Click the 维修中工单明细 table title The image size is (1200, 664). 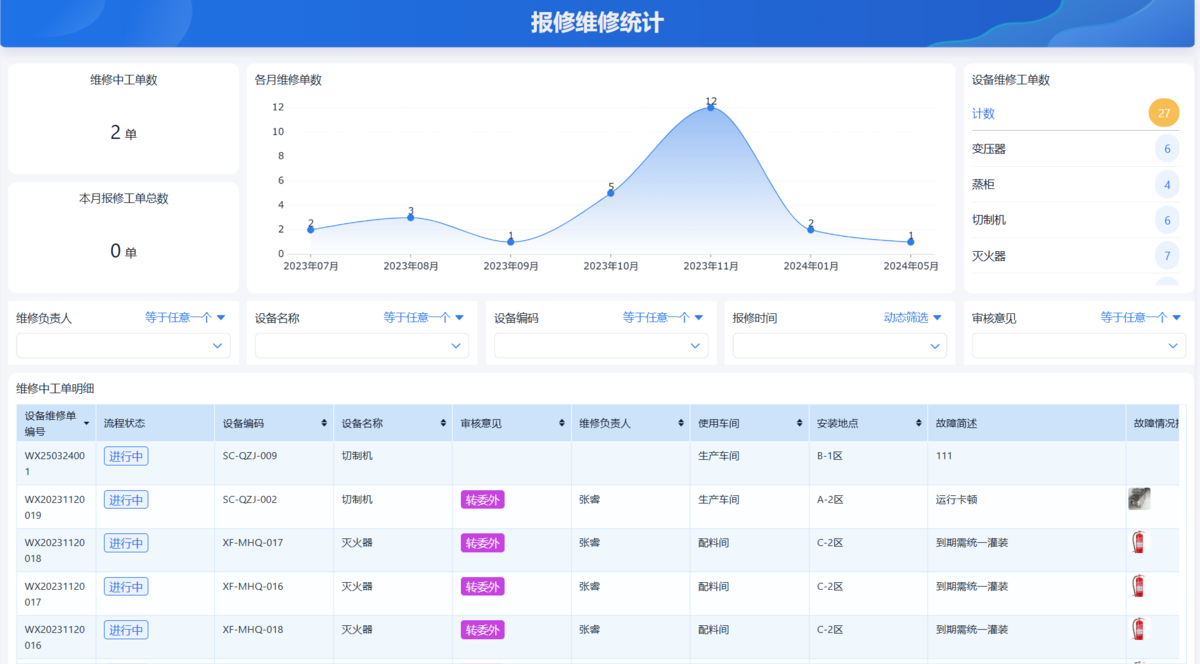click(55, 388)
